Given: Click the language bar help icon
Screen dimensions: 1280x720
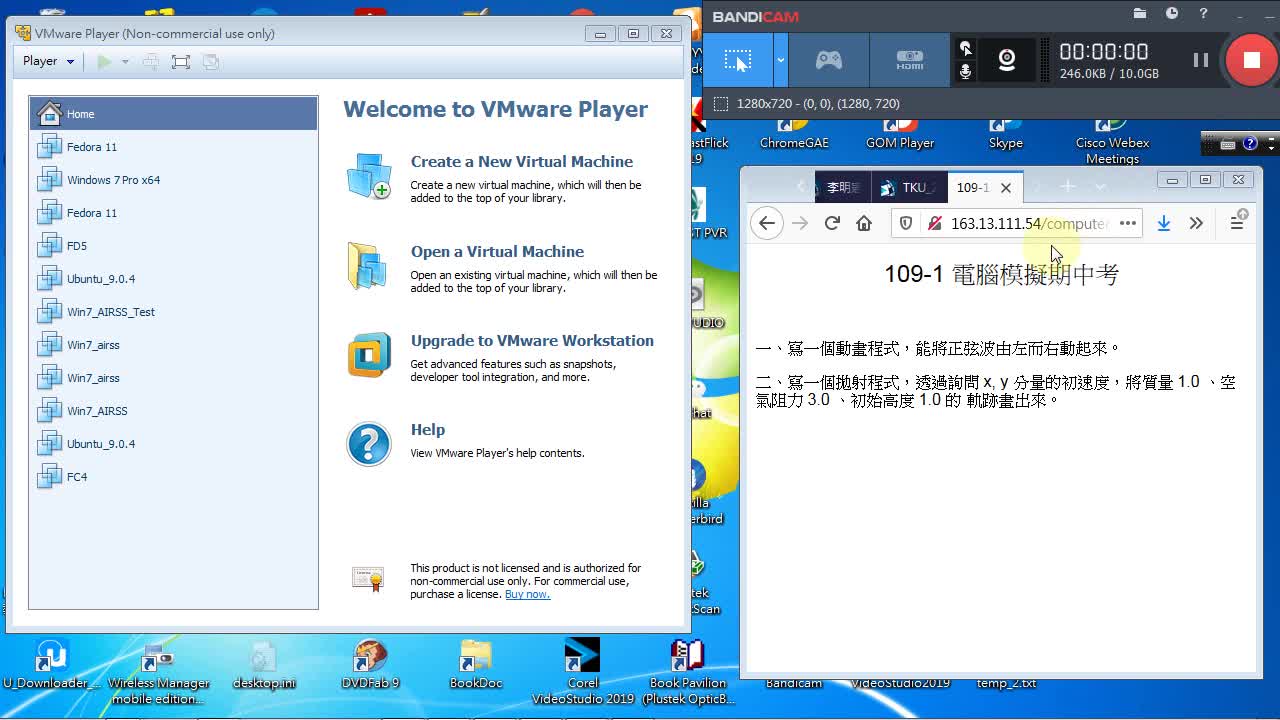Looking at the screenshot, I should click(1251, 144).
